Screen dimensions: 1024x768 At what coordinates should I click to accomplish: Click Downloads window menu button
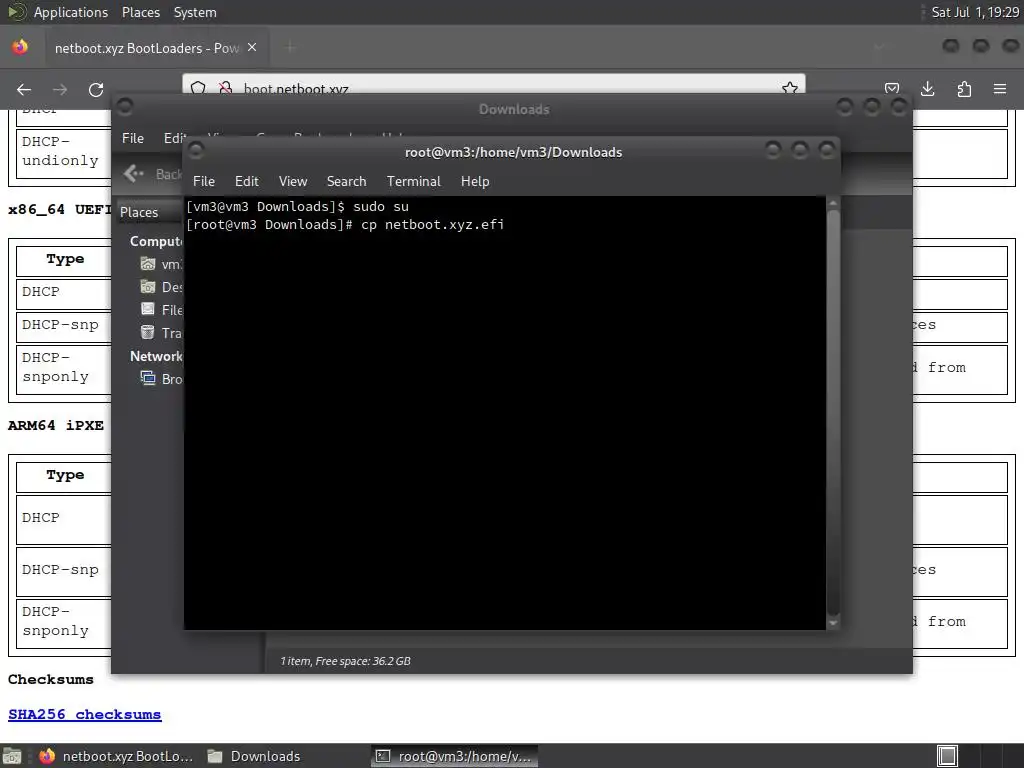coord(125,106)
